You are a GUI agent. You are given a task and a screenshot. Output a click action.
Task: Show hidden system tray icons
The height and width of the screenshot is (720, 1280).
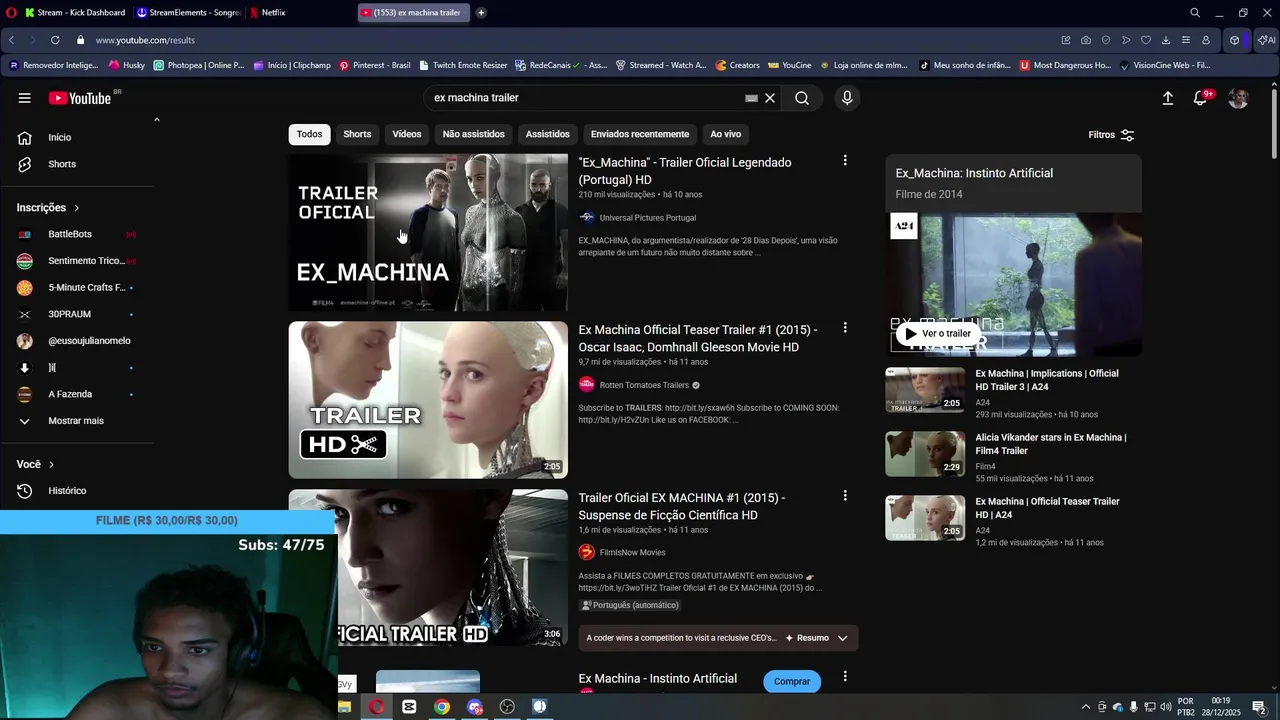click(1086, 707)
